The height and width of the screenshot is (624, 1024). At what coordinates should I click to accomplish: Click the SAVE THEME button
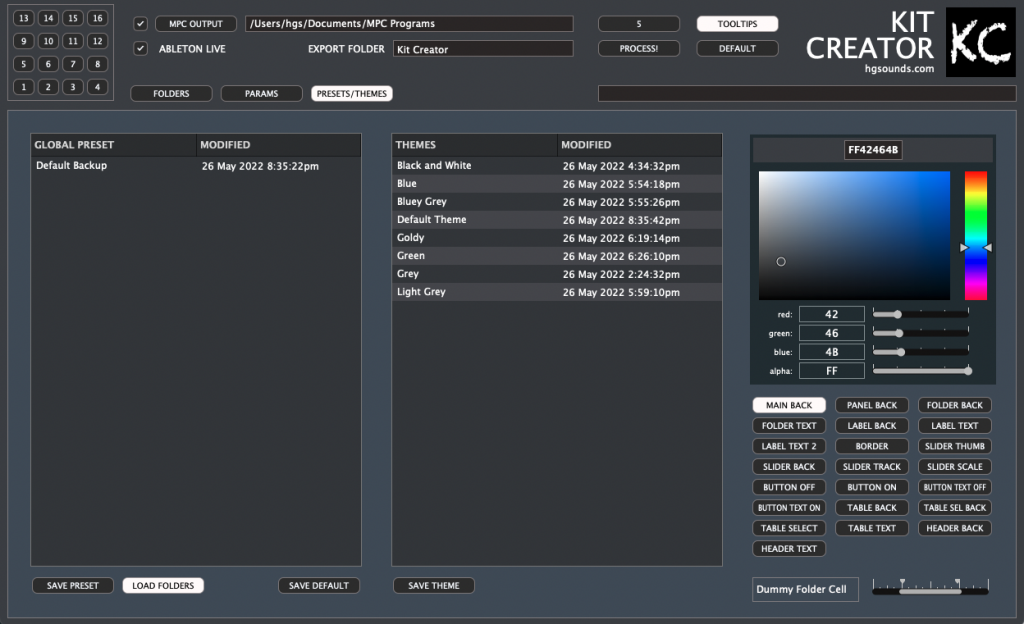point(434,585)
